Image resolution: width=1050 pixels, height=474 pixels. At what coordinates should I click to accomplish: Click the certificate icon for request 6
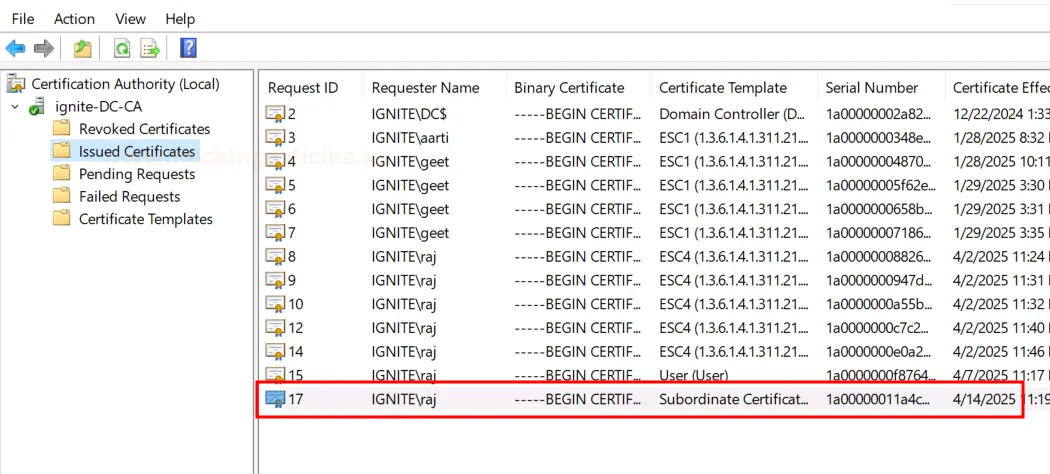point(275,209)
